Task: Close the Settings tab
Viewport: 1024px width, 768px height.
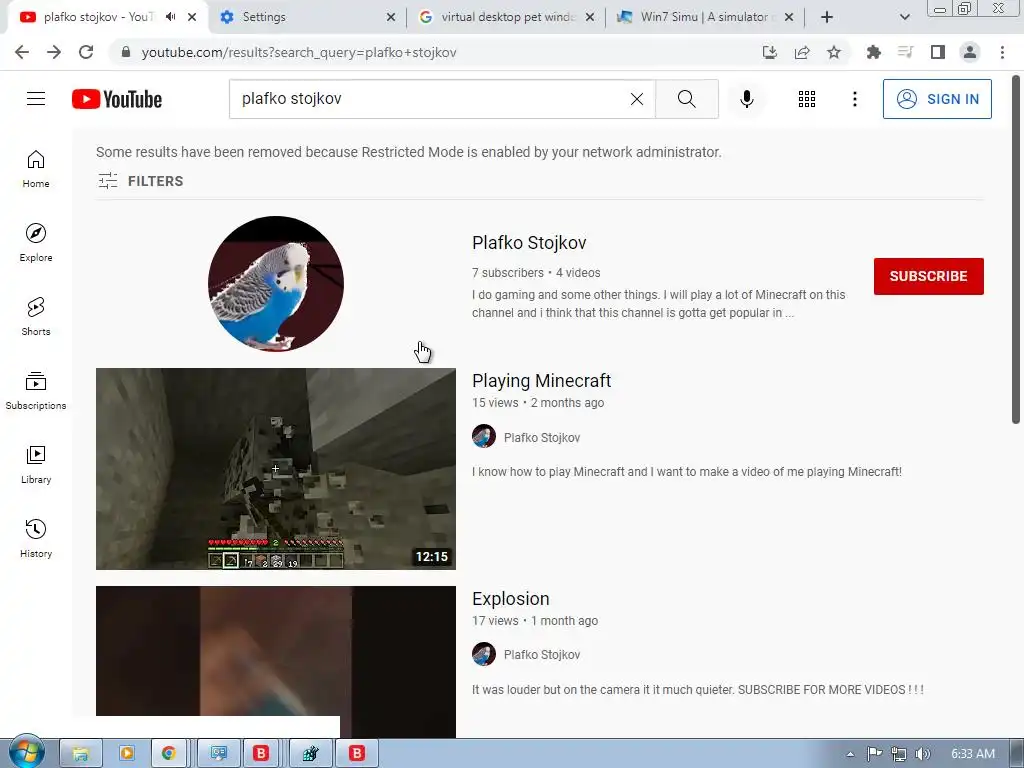Action: click(x=391, y=17)
